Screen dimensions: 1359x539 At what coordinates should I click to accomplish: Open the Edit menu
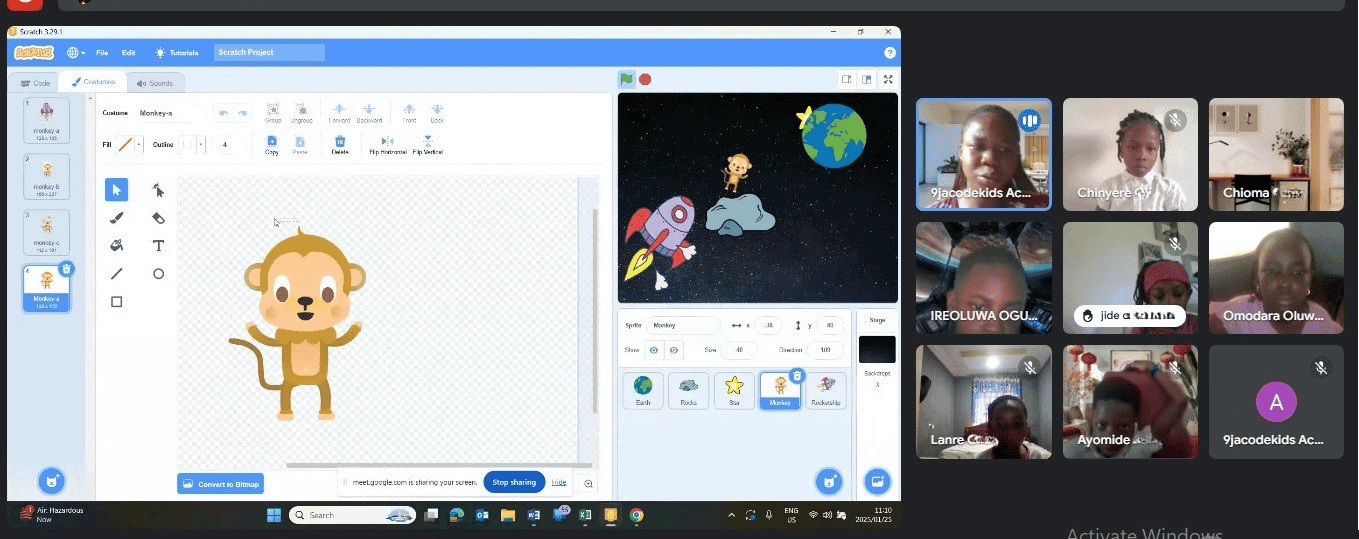click(x=129, y=52)
